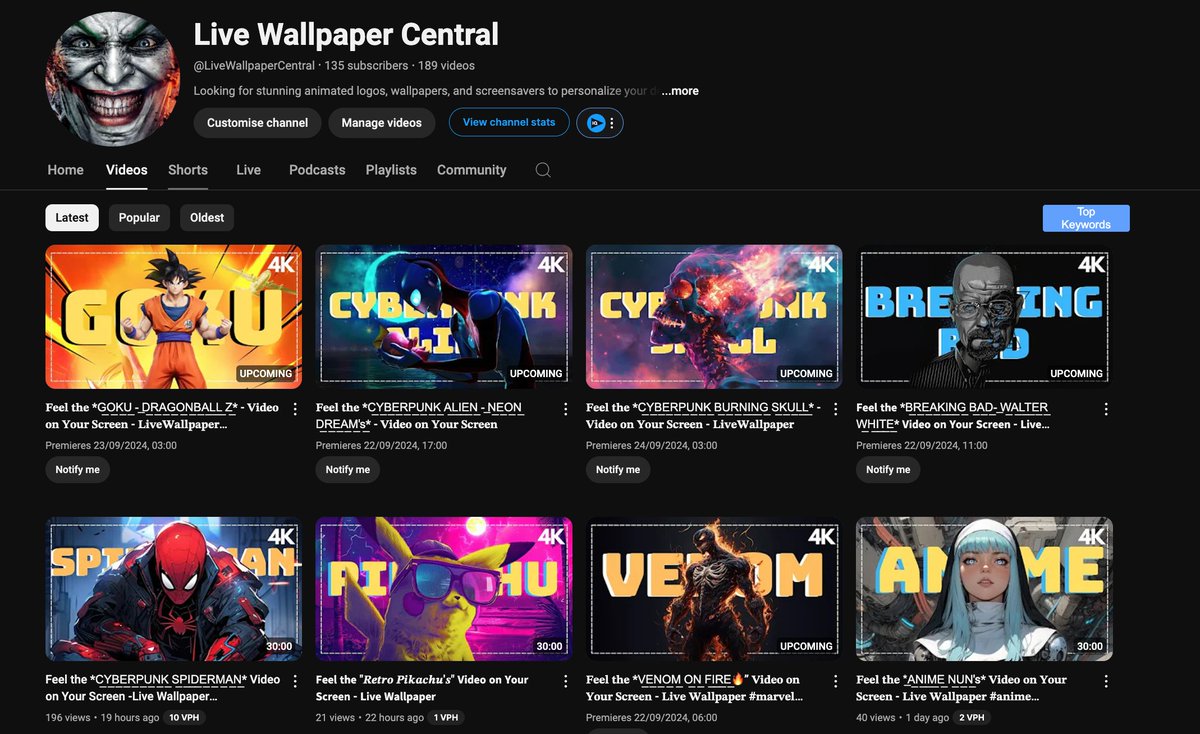Open the Cyberpunk Burning Skull thumbnail
1200x734 pixels.
pos(714,317)
